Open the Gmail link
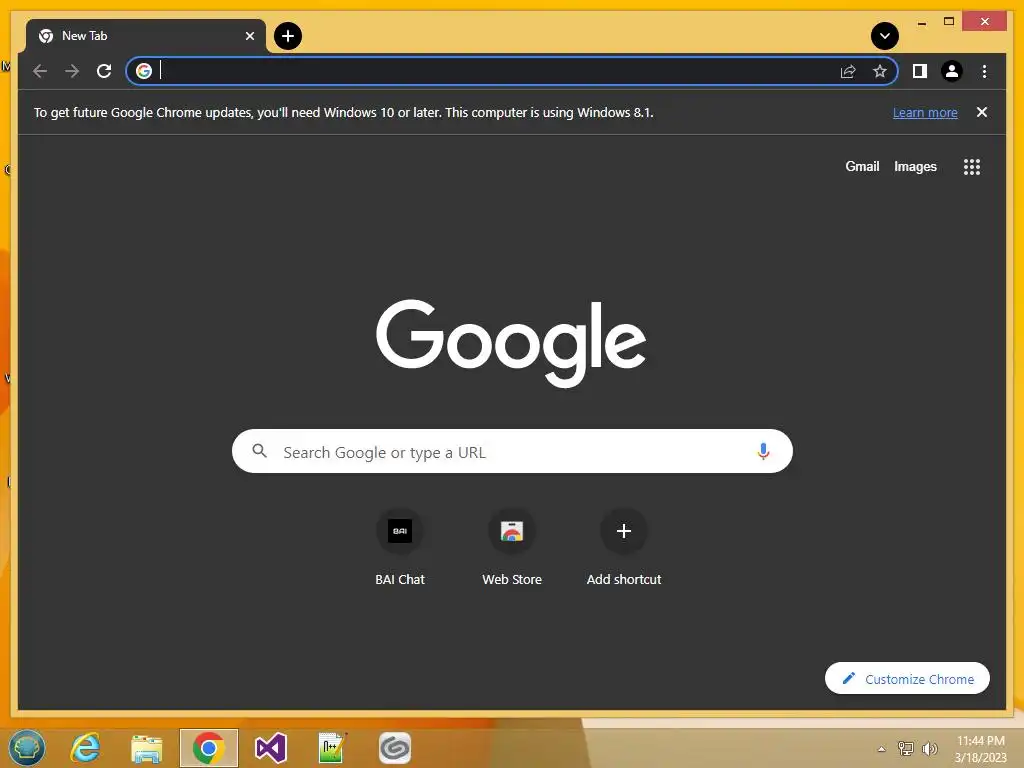The width and height of the screenshot is (1024, 768). pyautogui.click(x=862, y=167)
